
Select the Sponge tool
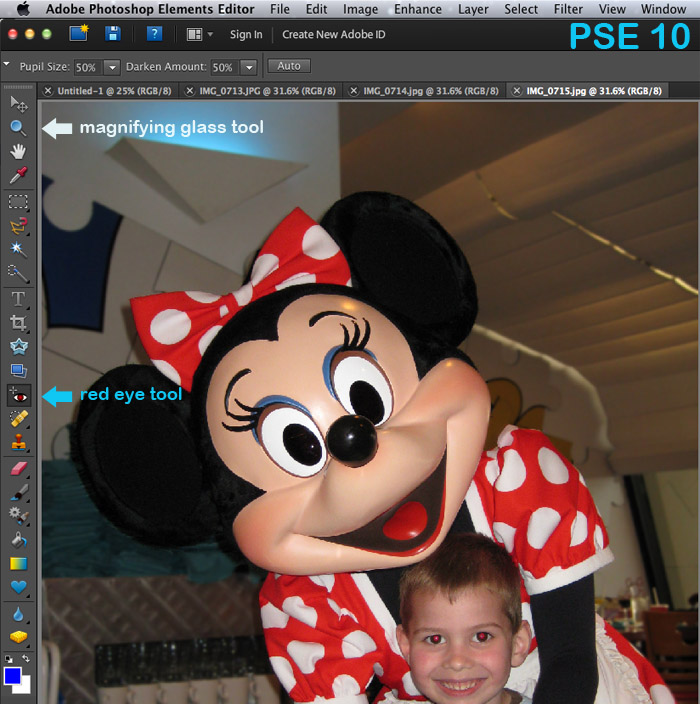click(x=18, y=637)
